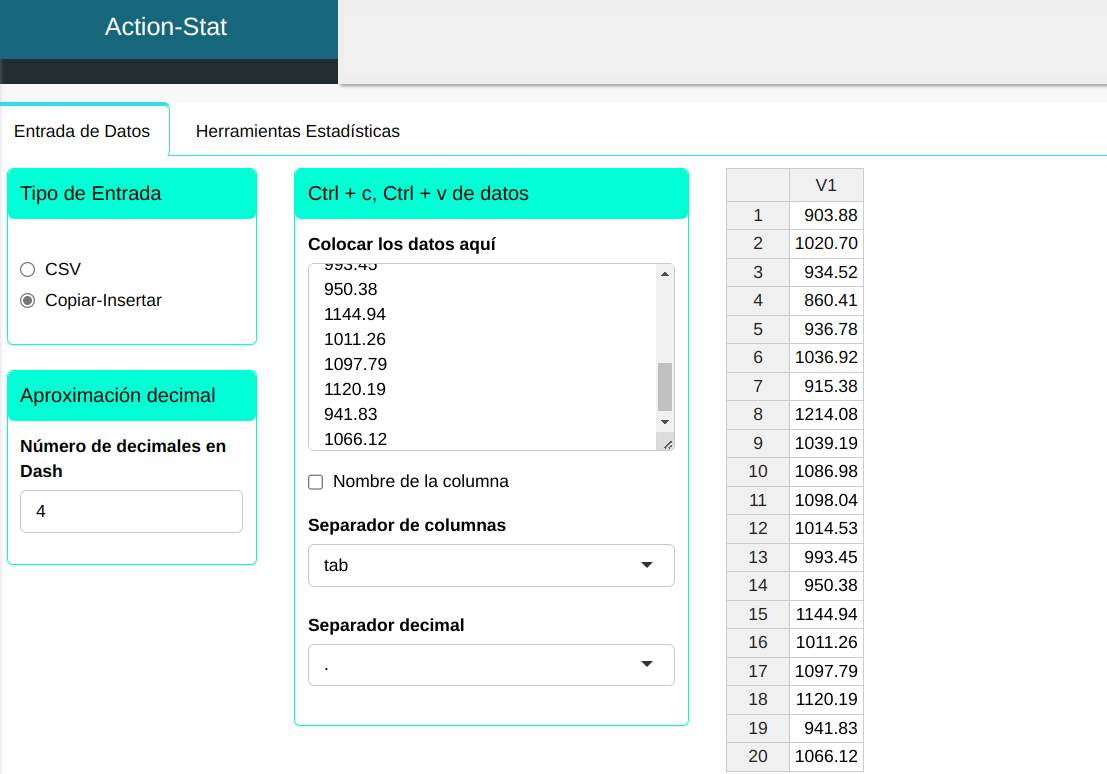Click the scroll down arrow in data textarea

point(665,422)
